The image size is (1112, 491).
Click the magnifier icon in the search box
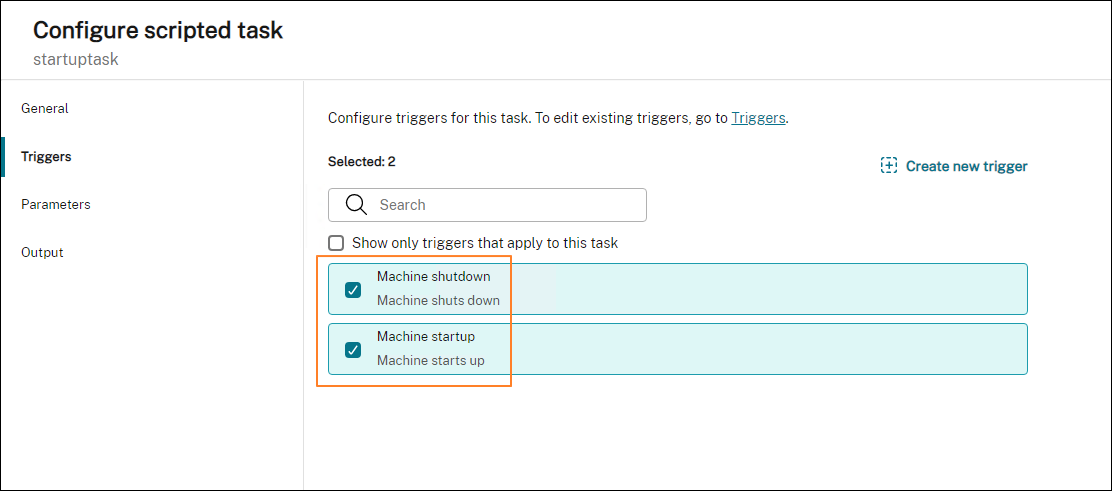tap(356, 205)
